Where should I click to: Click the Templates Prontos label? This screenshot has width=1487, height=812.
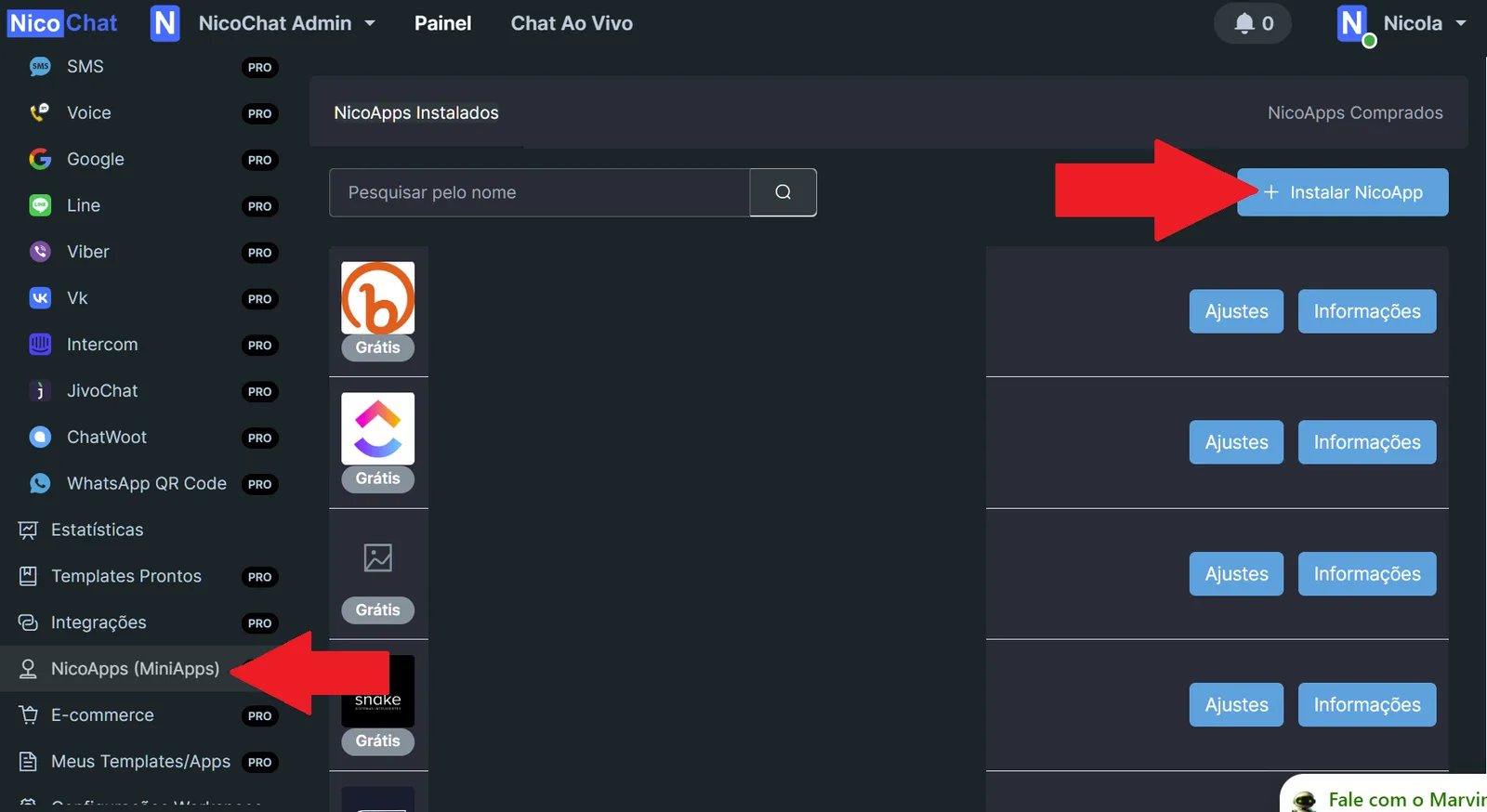point(126,576)
